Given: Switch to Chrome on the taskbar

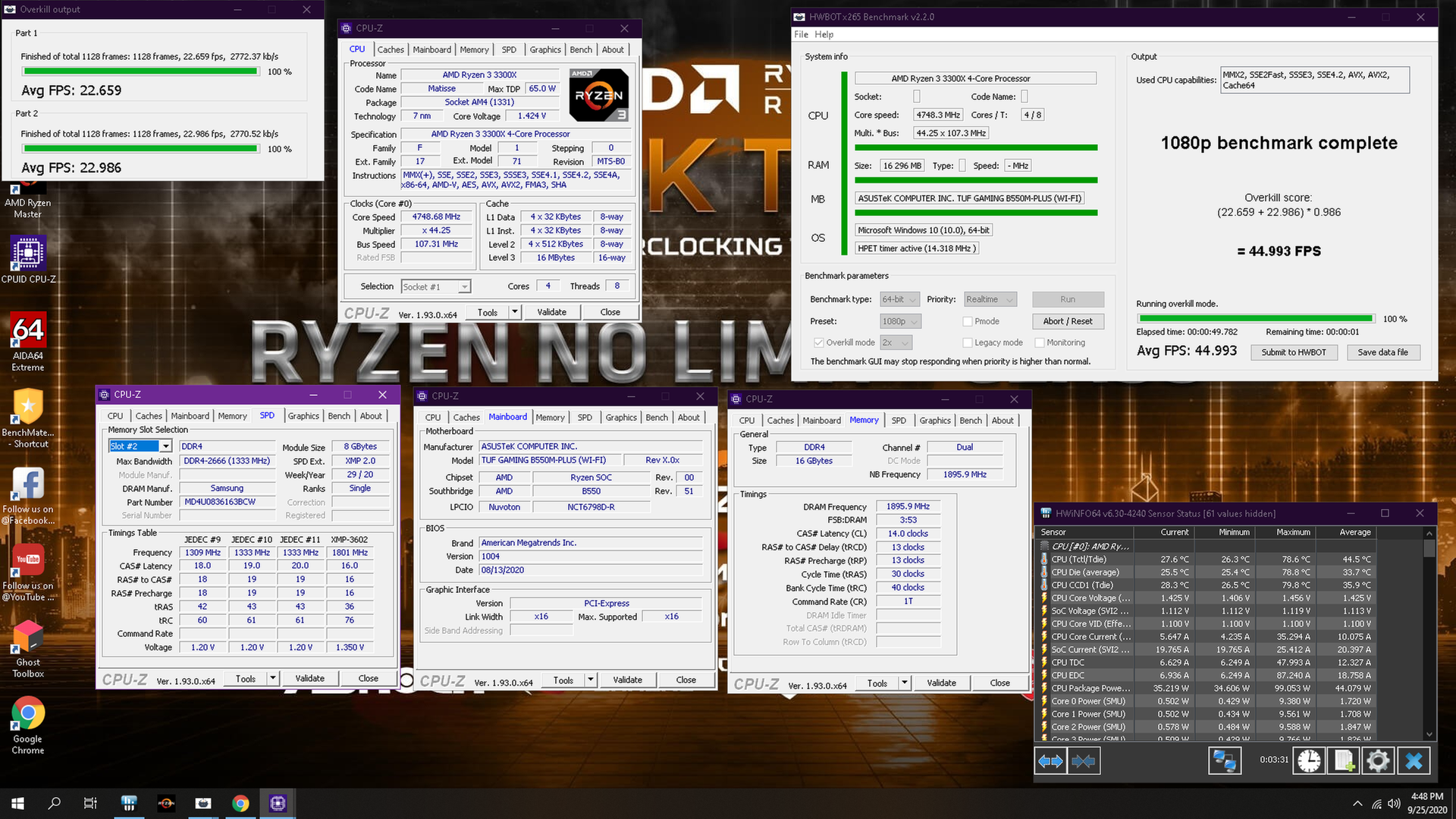Looking at the screenshot, I should tap(240, 803).
